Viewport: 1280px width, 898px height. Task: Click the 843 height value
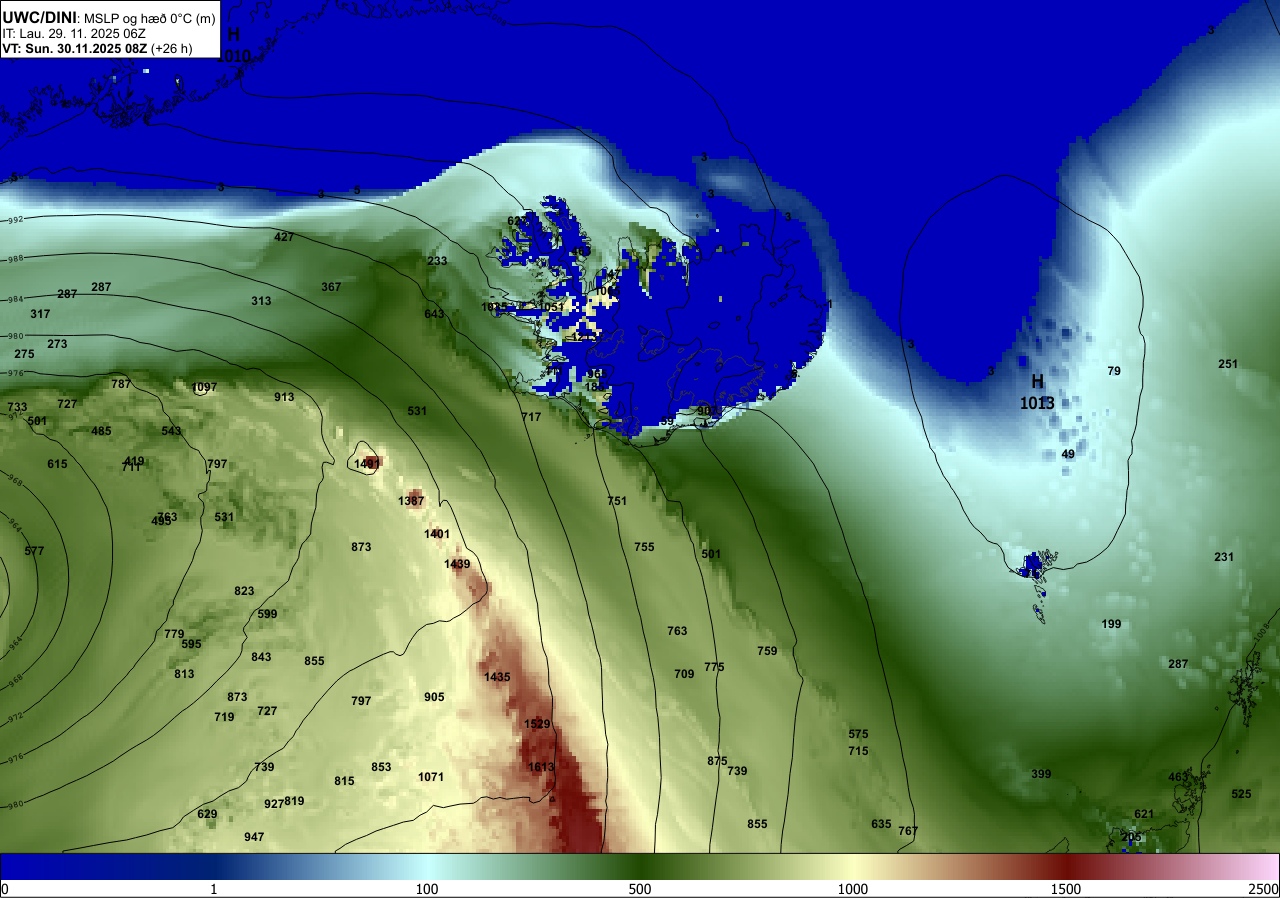(x=261, y=657)
